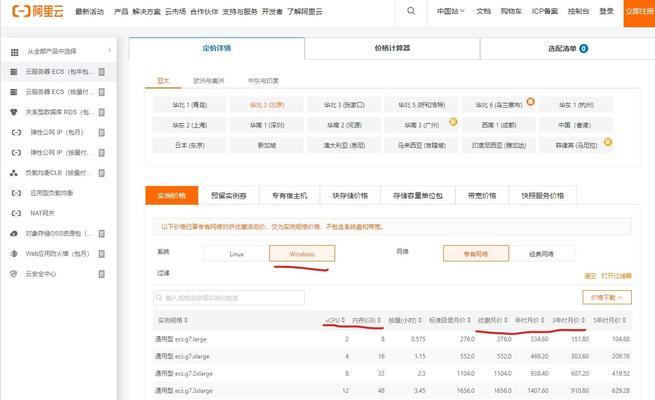655x400 pixels.
Task: Click document icon on 云安全中心 row
Action: [x=102, y=274]
